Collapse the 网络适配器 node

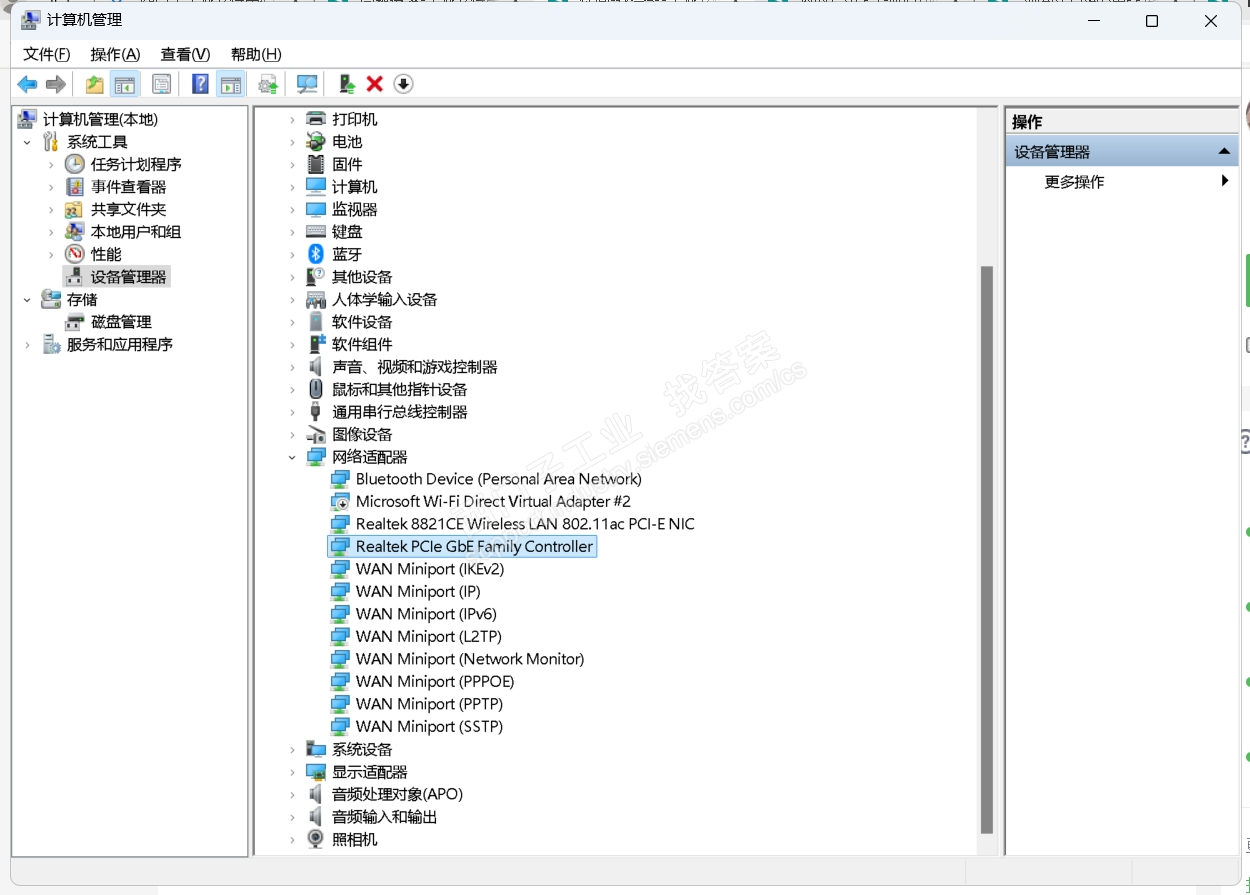tap(292, 457)
